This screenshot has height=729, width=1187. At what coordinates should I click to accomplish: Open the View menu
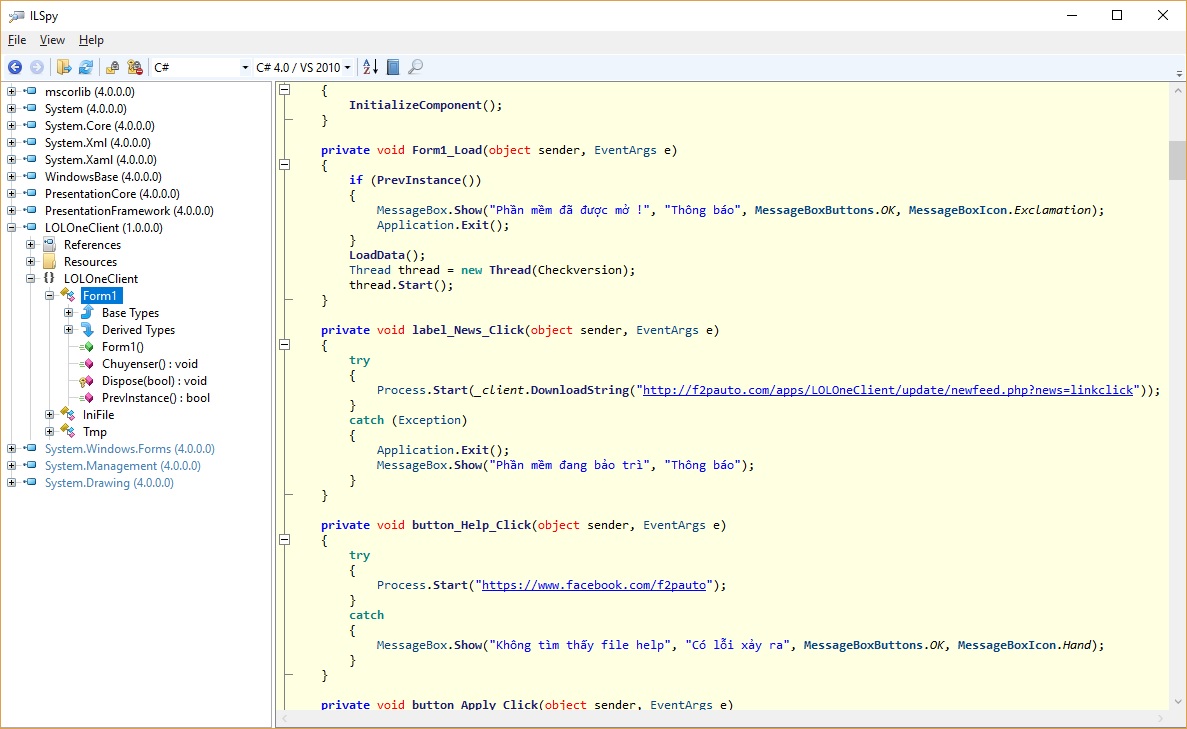click(x=52, y=40)
